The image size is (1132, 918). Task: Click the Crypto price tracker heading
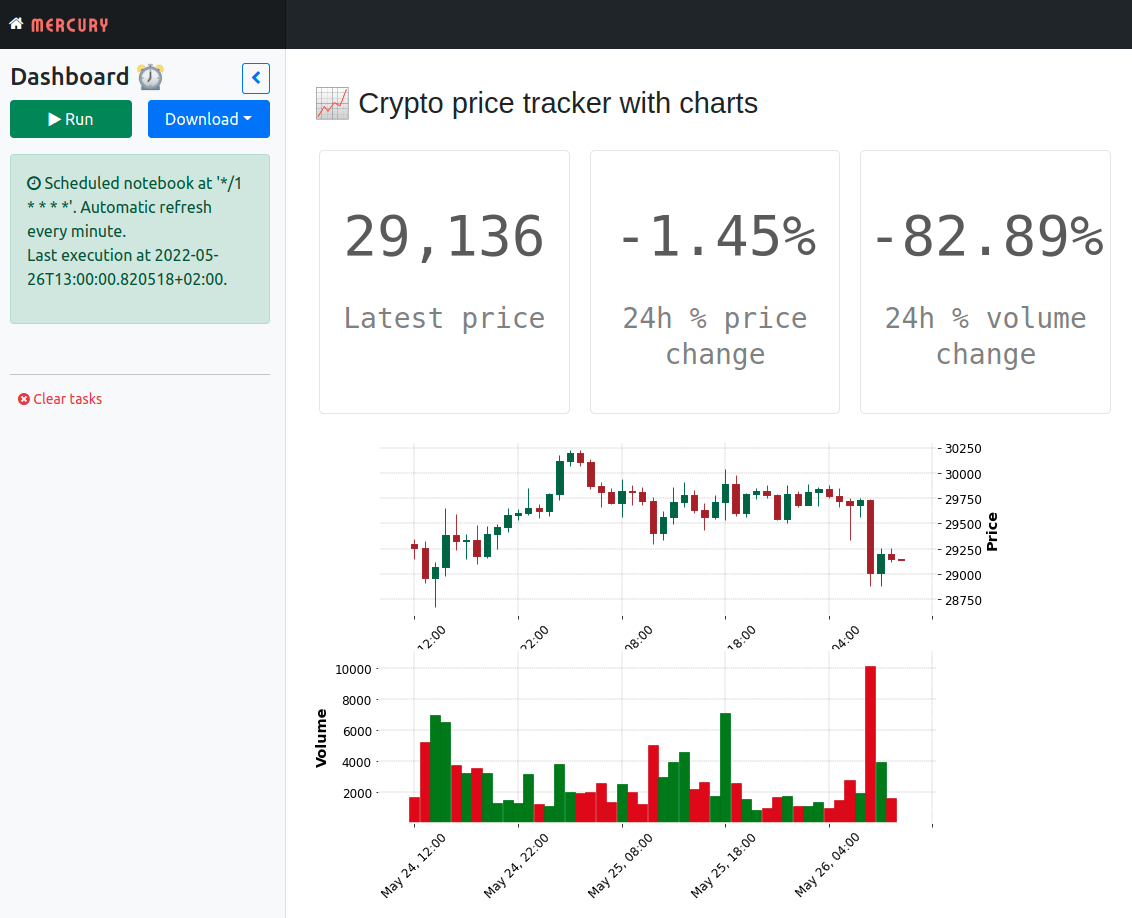pos(558,103)
